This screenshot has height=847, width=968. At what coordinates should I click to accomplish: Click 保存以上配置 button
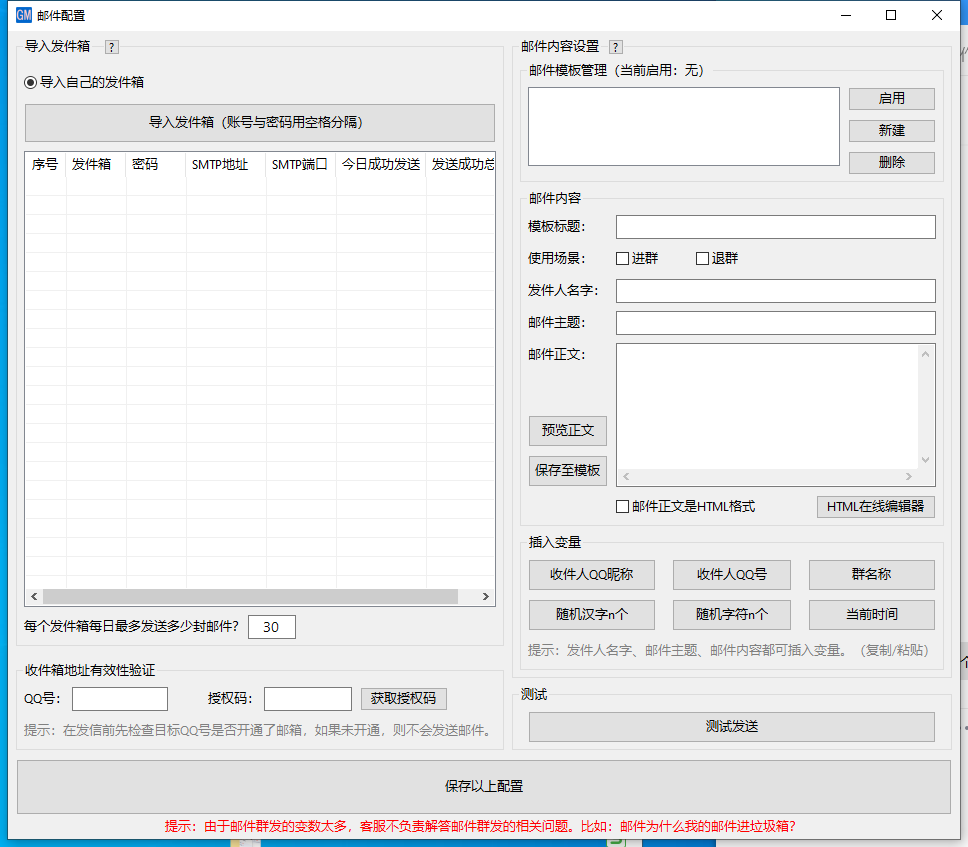click(483, 786)
